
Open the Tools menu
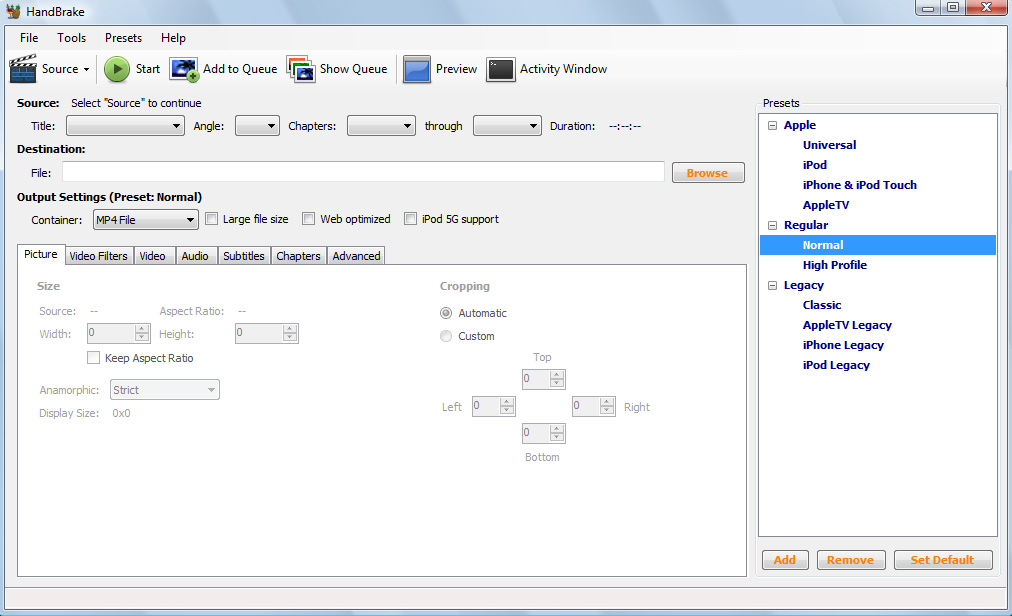point(72,37)
